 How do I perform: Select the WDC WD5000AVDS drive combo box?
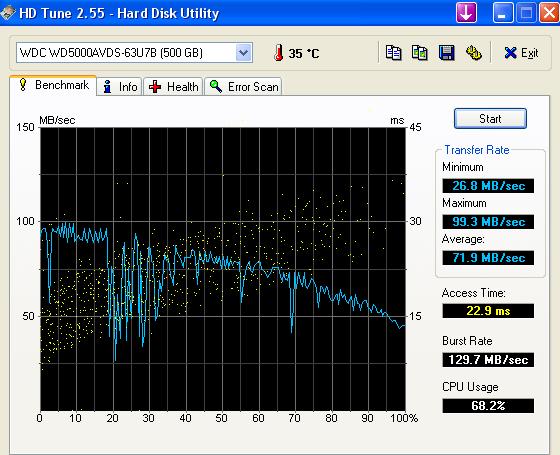click(134, 53)
